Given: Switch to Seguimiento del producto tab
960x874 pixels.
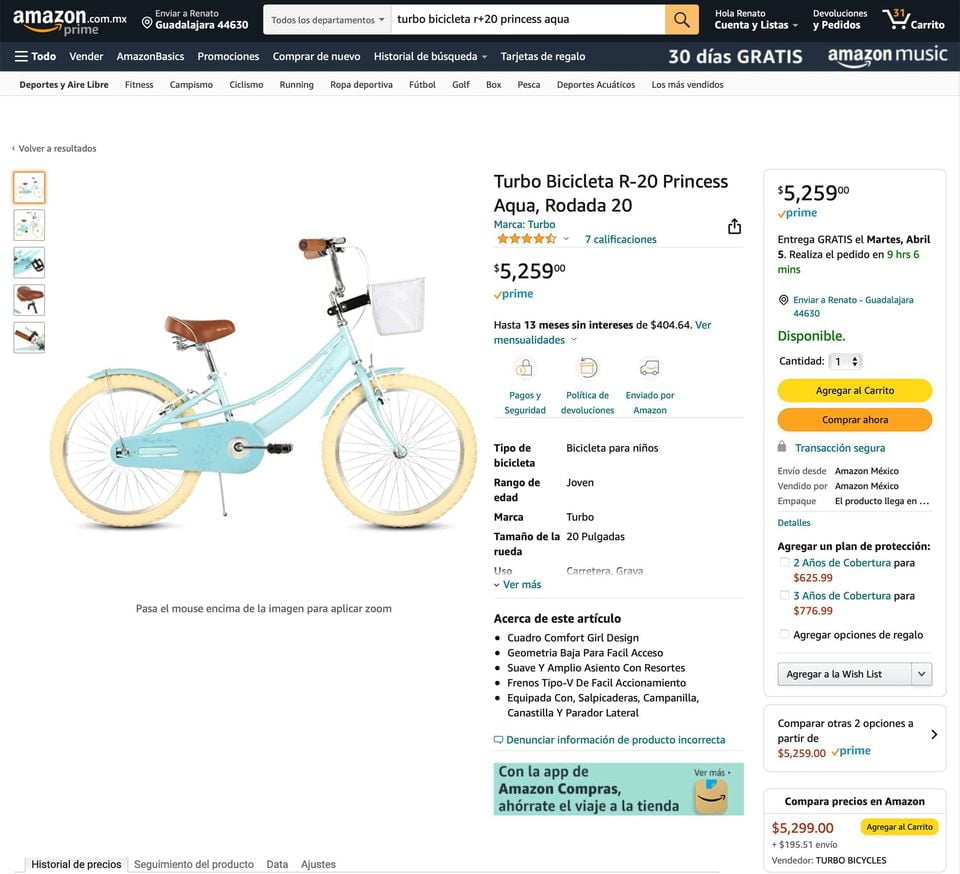Looking at the screenshot, I should coord(194,864).
